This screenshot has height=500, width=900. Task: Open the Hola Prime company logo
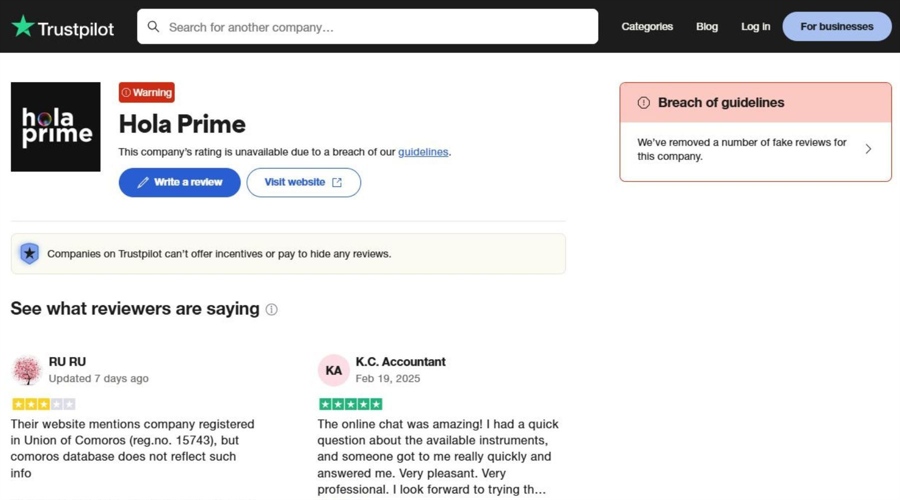click(56, 127)
